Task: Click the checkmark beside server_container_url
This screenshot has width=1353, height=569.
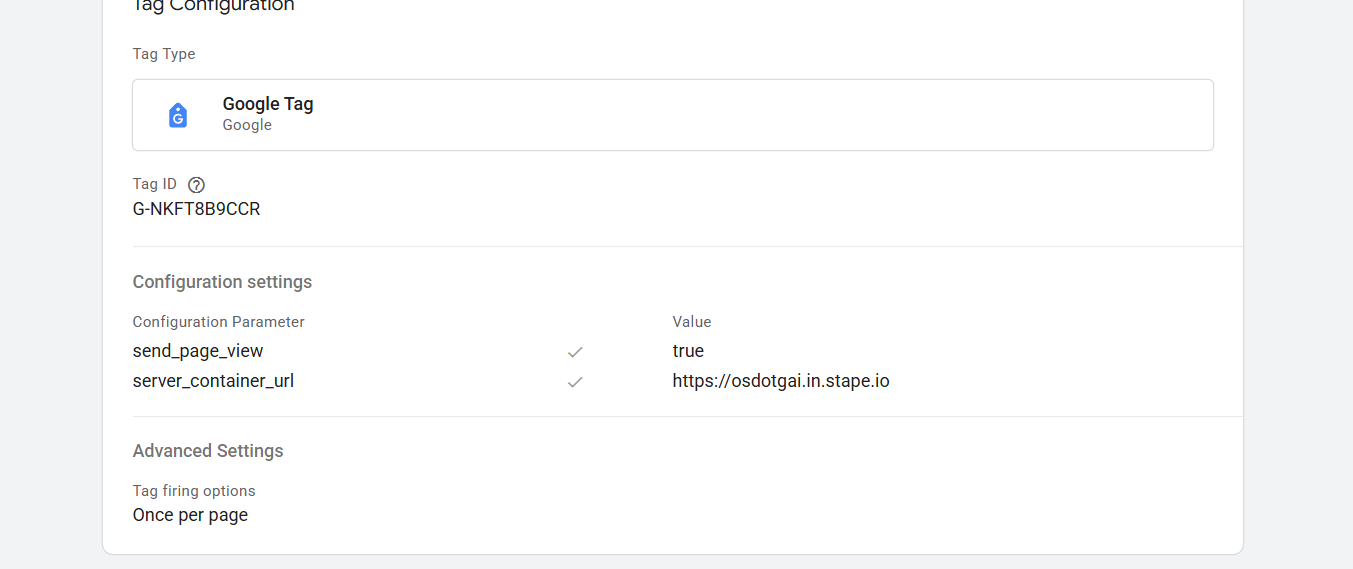Action: 575,382
